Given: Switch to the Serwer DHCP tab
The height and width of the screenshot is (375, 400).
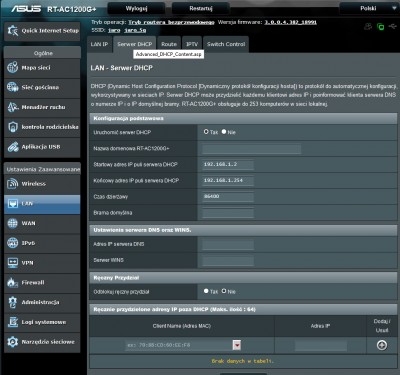Looking at the screenshot, I should pos(135,44).
